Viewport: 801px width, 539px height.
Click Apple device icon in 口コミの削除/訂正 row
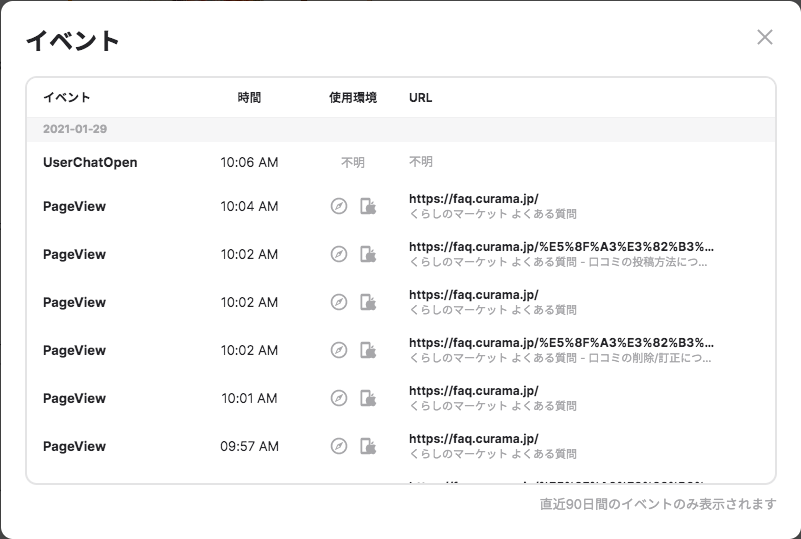click(x=368, y=350)
